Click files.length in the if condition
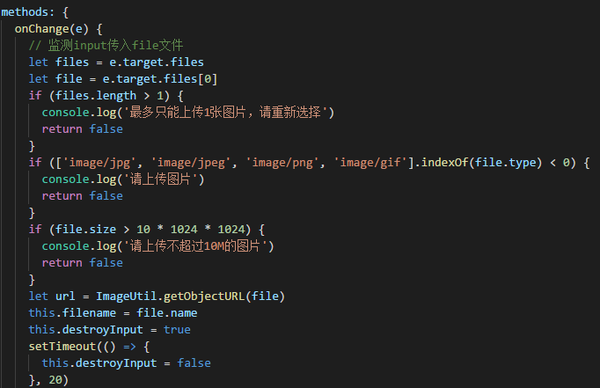600x388 pixels. tap(96, 96)
